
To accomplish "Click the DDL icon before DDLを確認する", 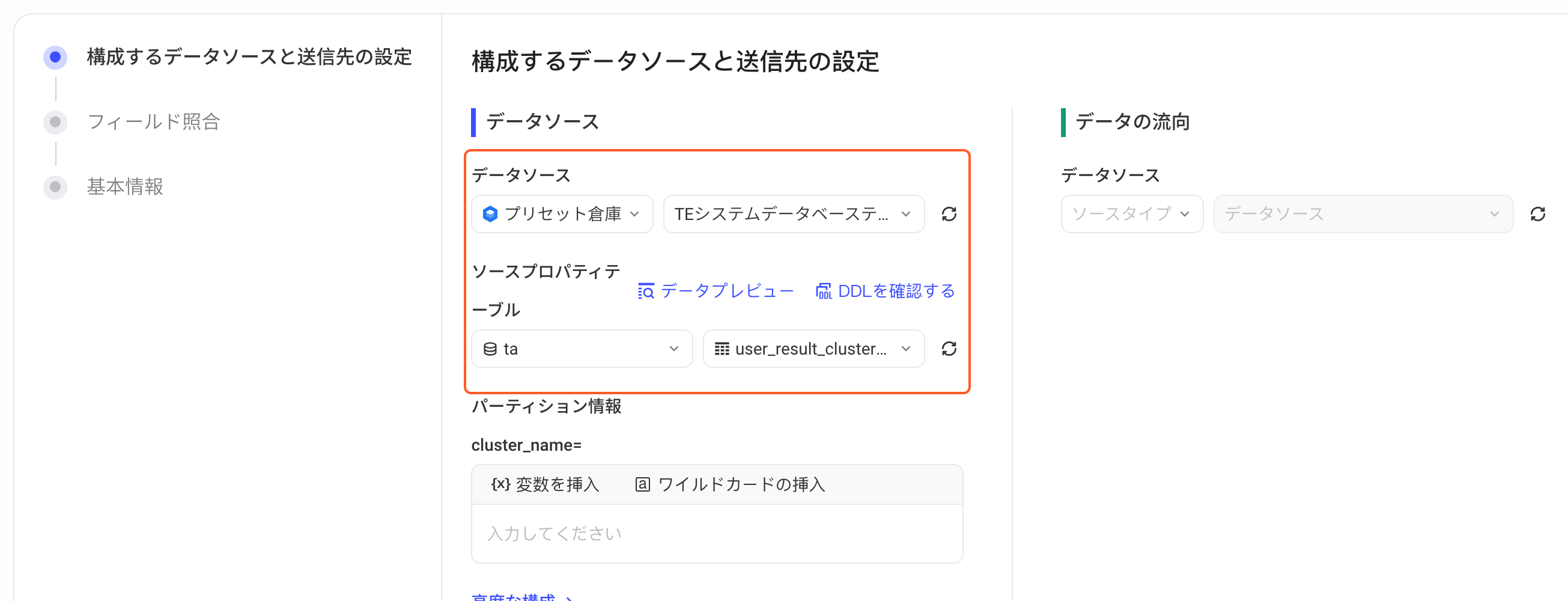I will pos(824,291).
